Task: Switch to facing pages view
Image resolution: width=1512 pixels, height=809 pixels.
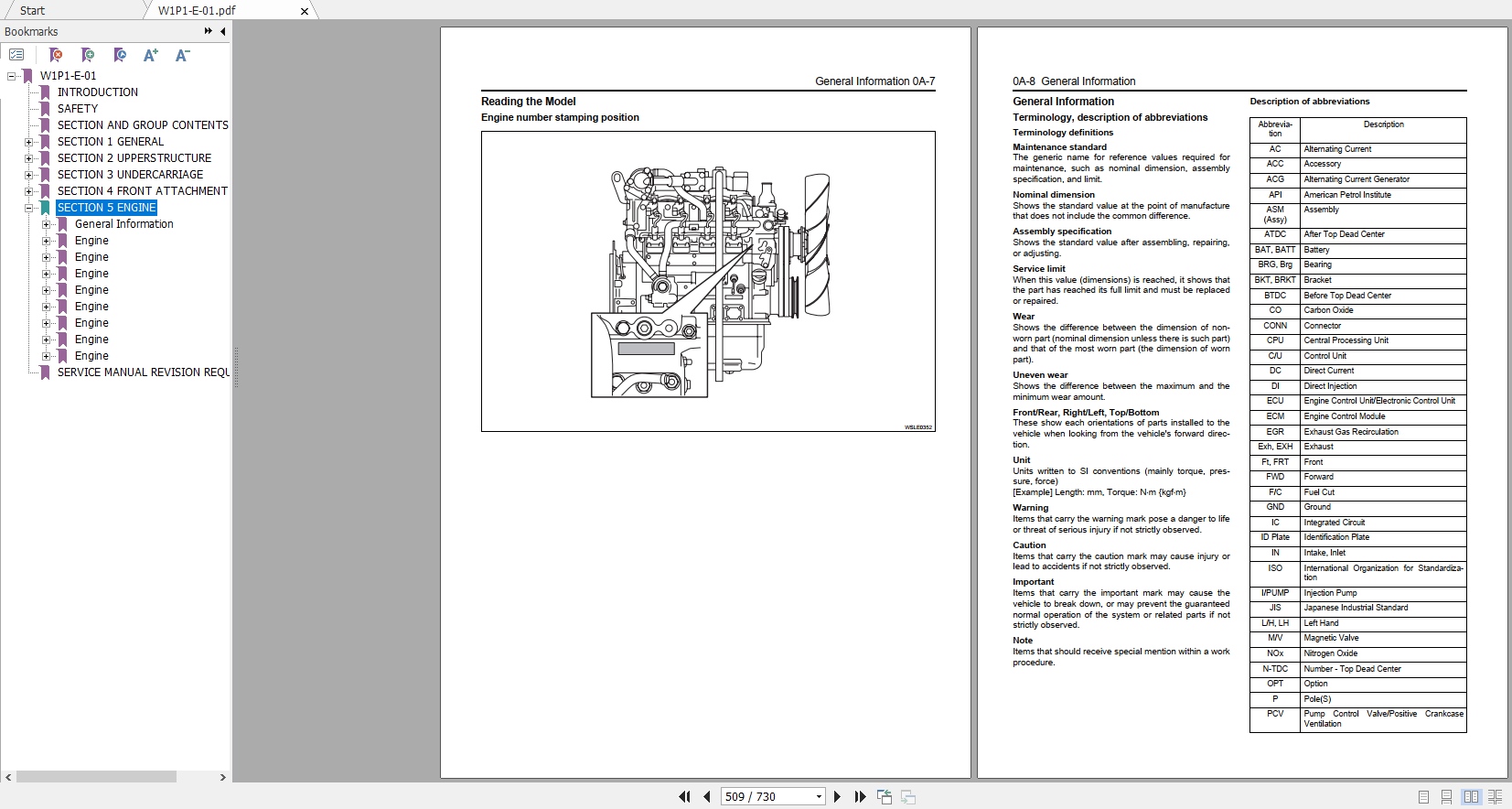Action: (1471, 797)
